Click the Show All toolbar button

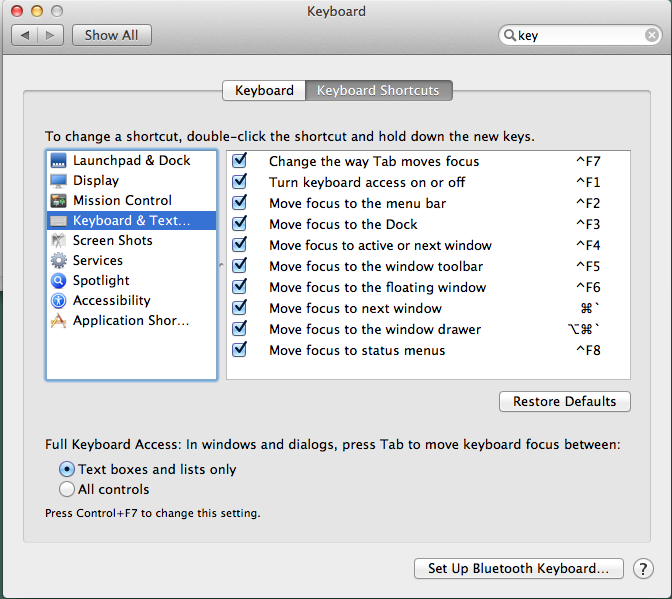[x=111, y=35]
